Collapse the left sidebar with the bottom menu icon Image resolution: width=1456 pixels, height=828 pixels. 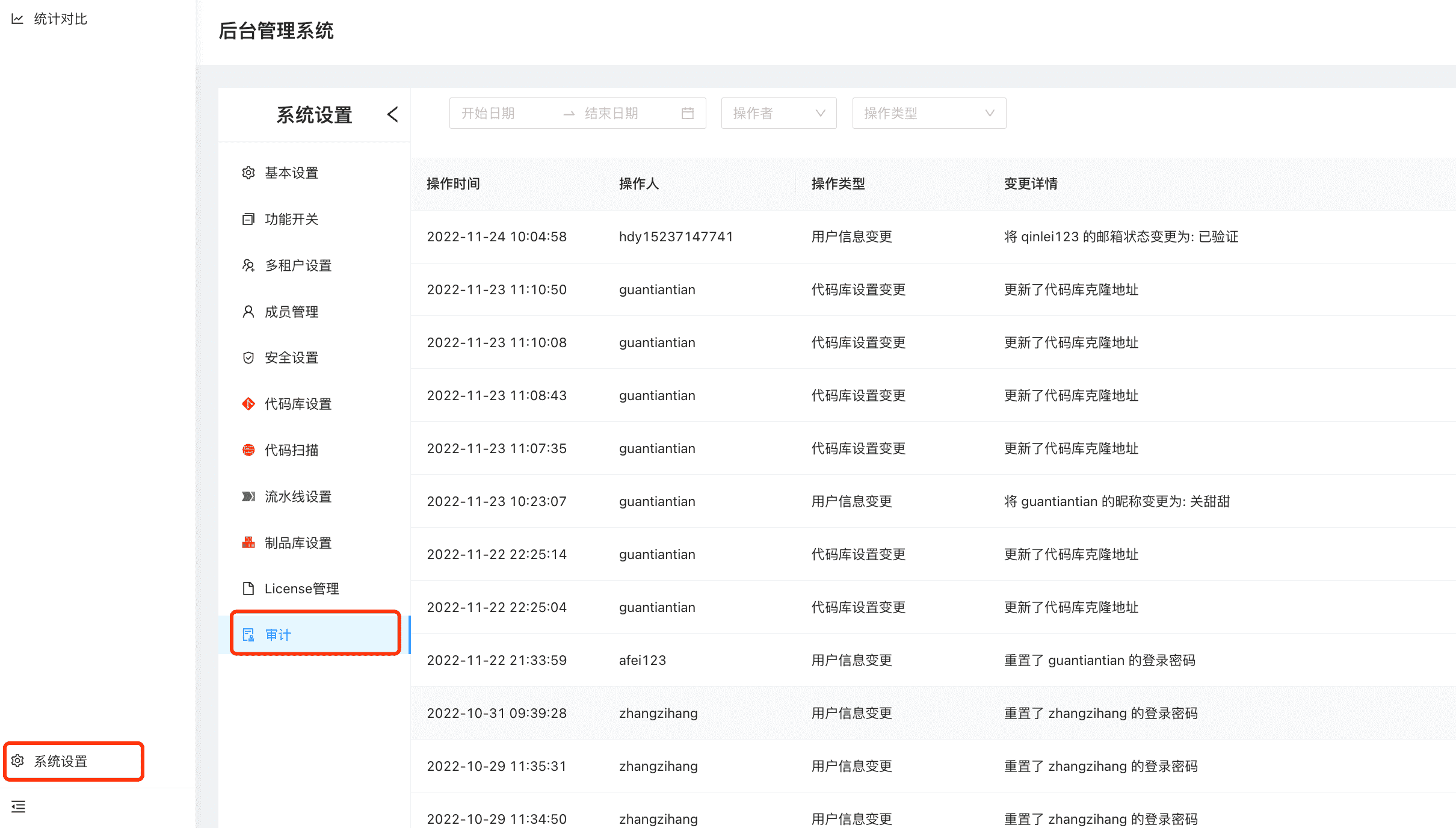point(19,807)
